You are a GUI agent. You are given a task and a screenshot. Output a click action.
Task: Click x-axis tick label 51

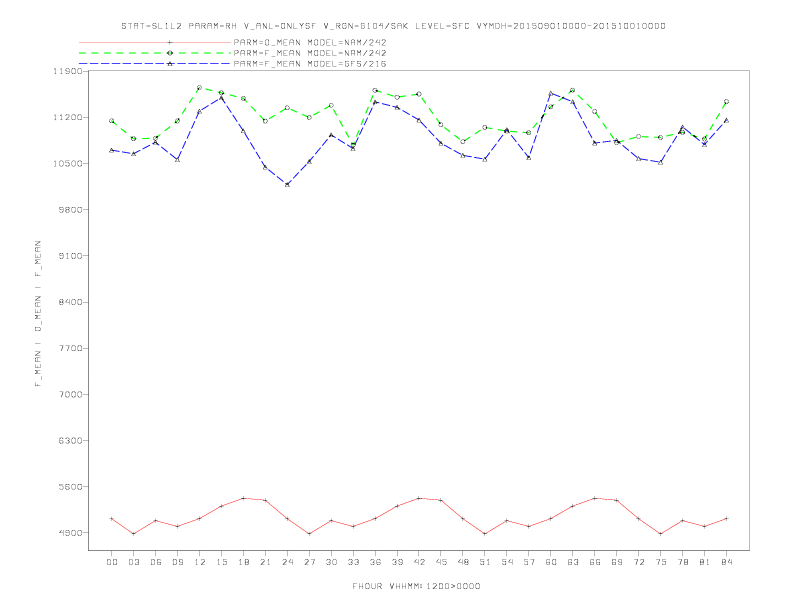coord(485,562)
